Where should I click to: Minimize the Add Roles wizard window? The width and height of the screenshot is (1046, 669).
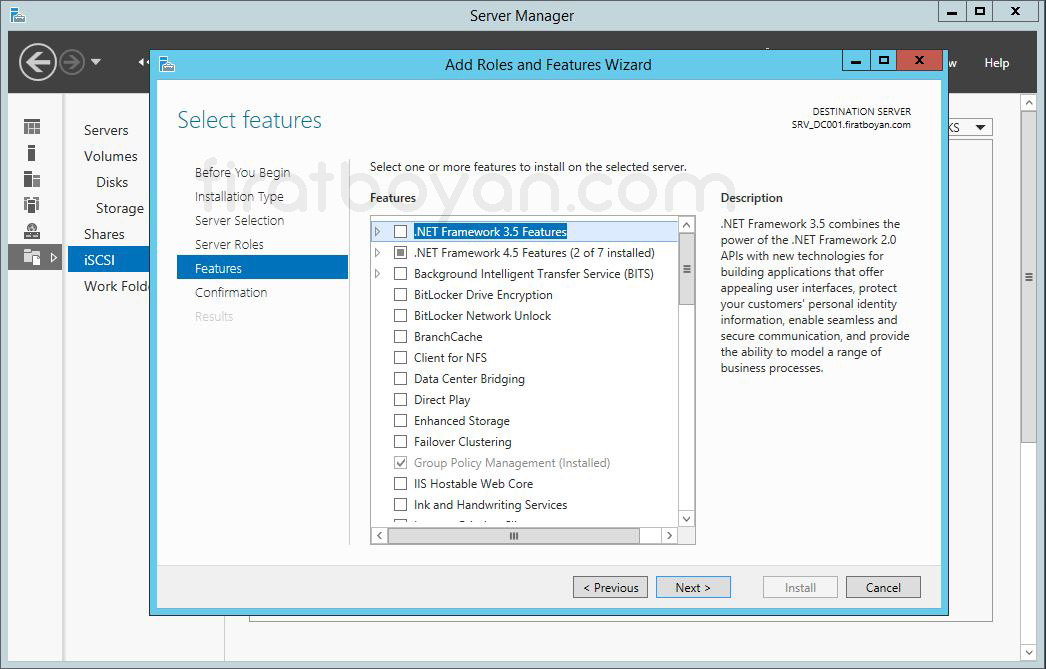pos(856,60)
